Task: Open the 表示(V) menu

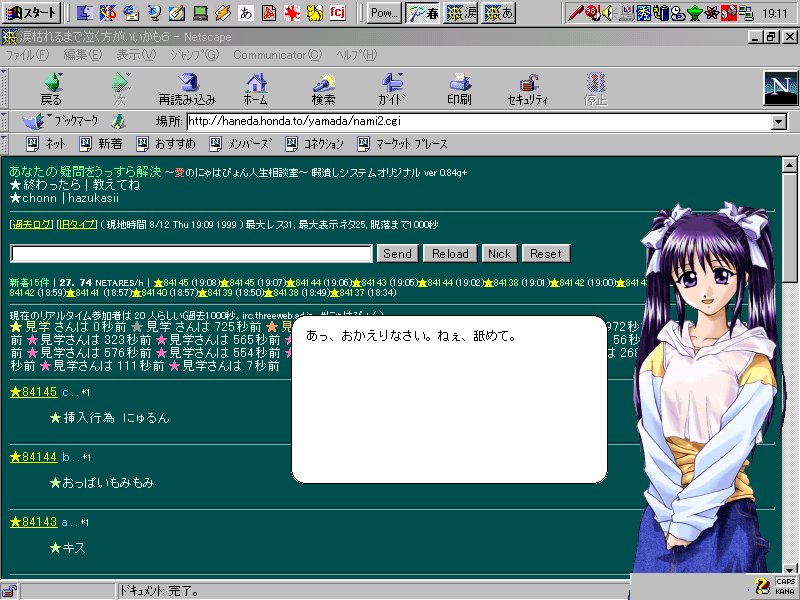Action: pyautogui.click(x=136, y=55)
